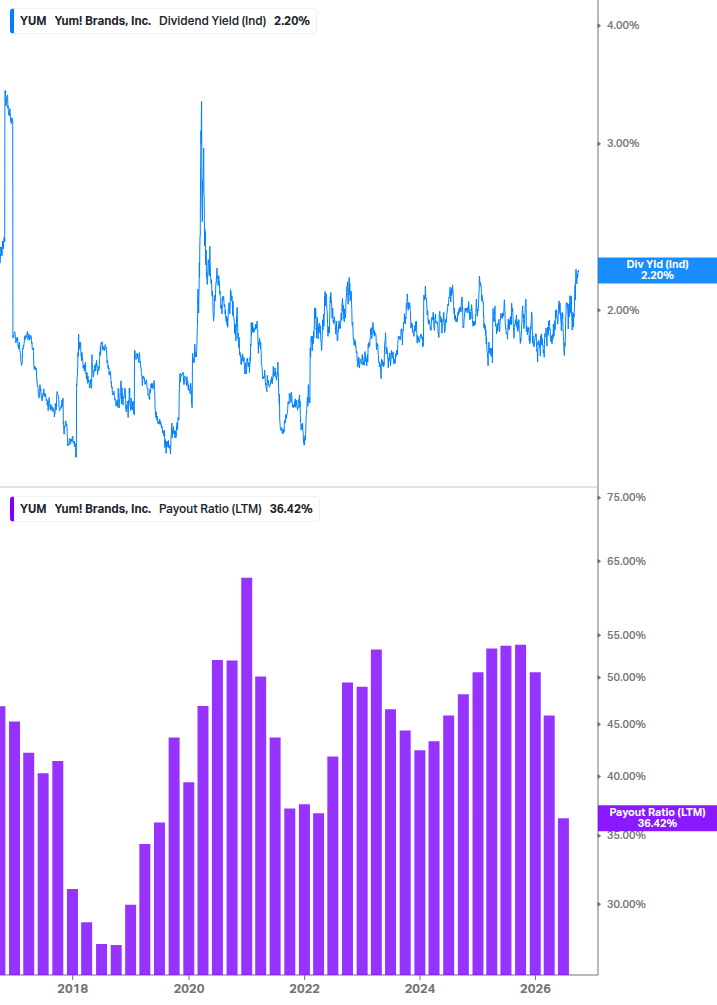Click the blue Div Yld (Ind) 2.20% axis tag
The width and height of the screenshot is (717, 1005).
[x=657, y=270]
